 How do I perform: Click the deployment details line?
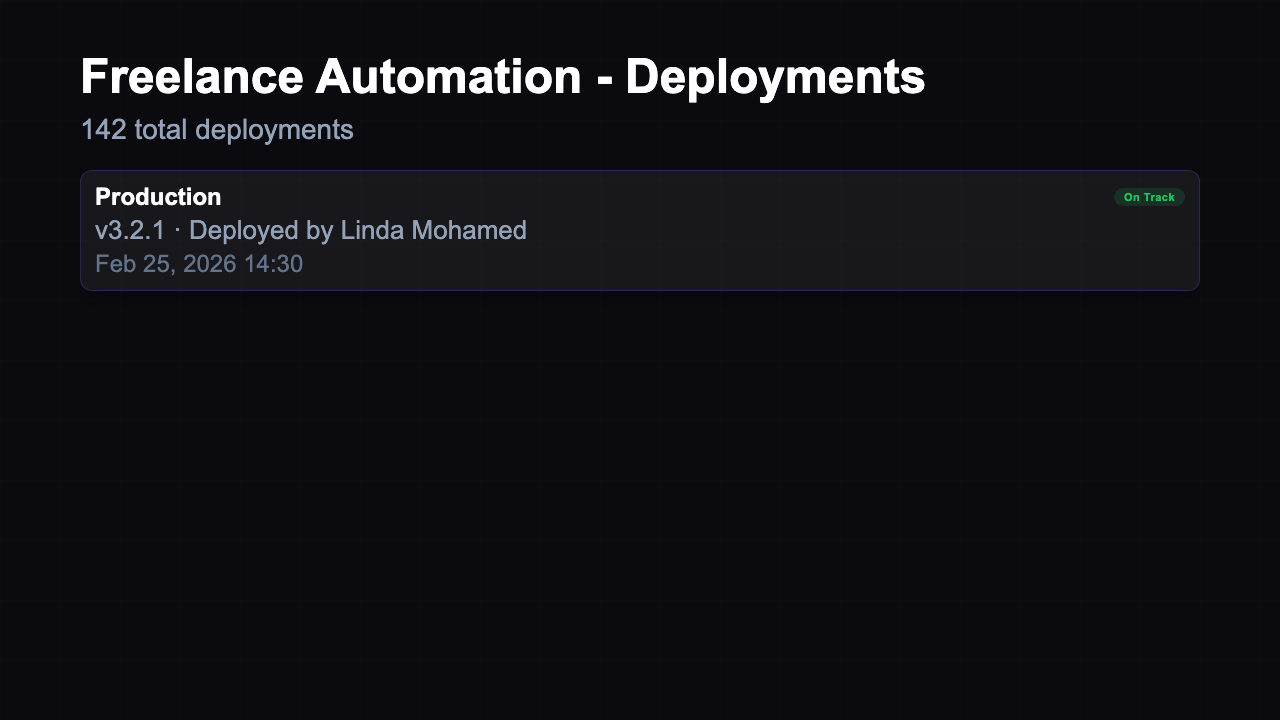click(x=311, y=230)
